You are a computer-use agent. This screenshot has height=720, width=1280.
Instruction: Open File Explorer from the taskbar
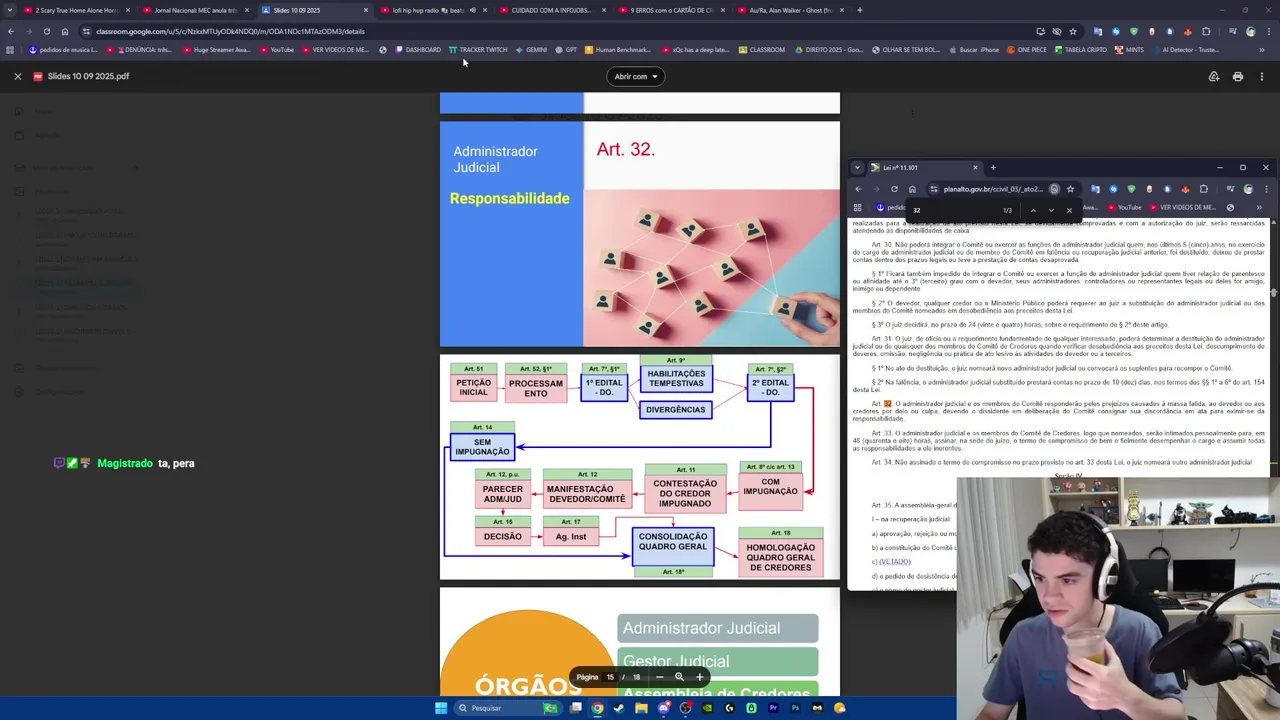641,708
